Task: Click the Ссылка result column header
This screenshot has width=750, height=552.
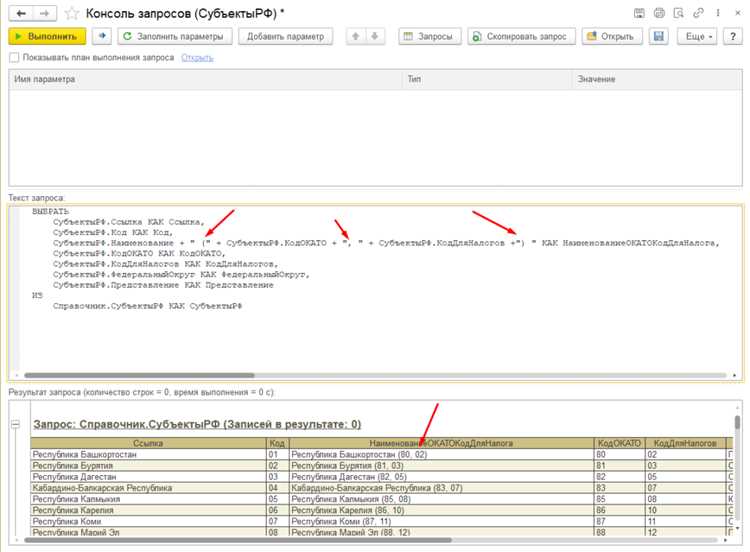Action: point(148,443)
